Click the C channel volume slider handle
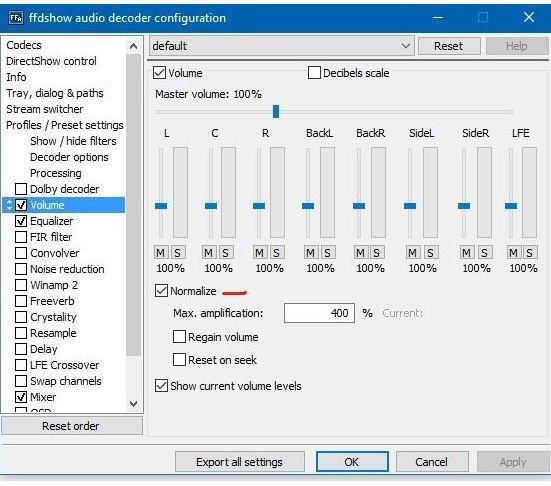The width and height of the screenshot is (551, 486). tap(211, 206)
